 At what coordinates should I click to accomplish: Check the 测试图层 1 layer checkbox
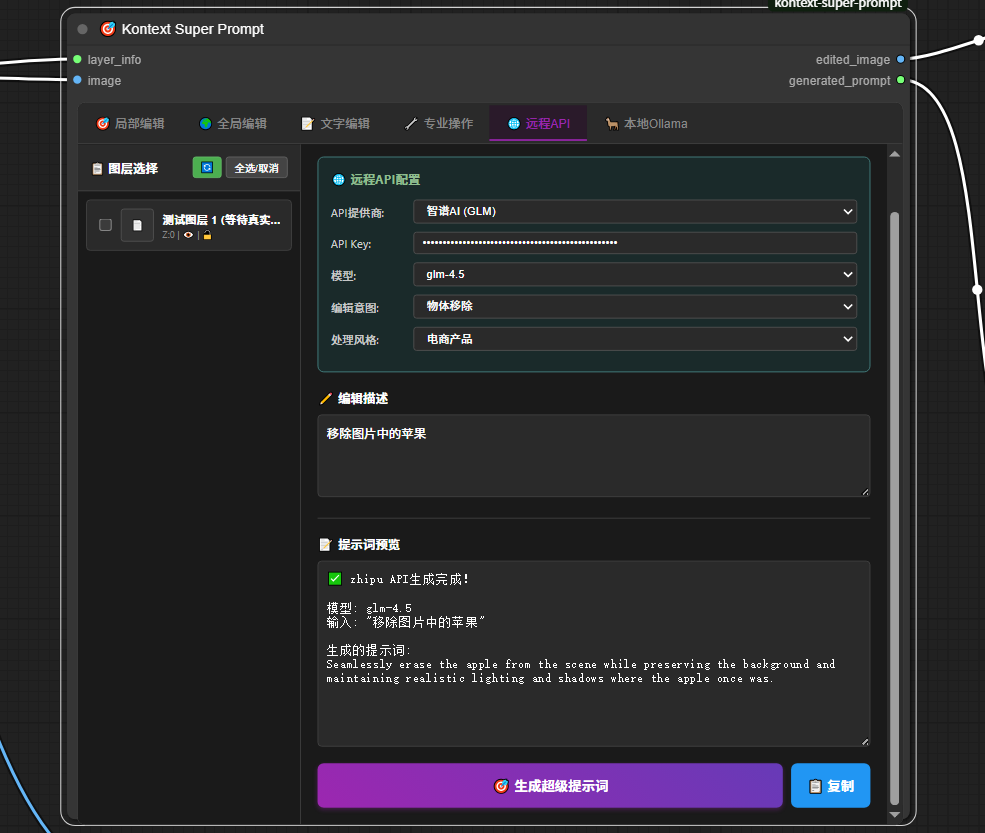(x=106, y=225)
